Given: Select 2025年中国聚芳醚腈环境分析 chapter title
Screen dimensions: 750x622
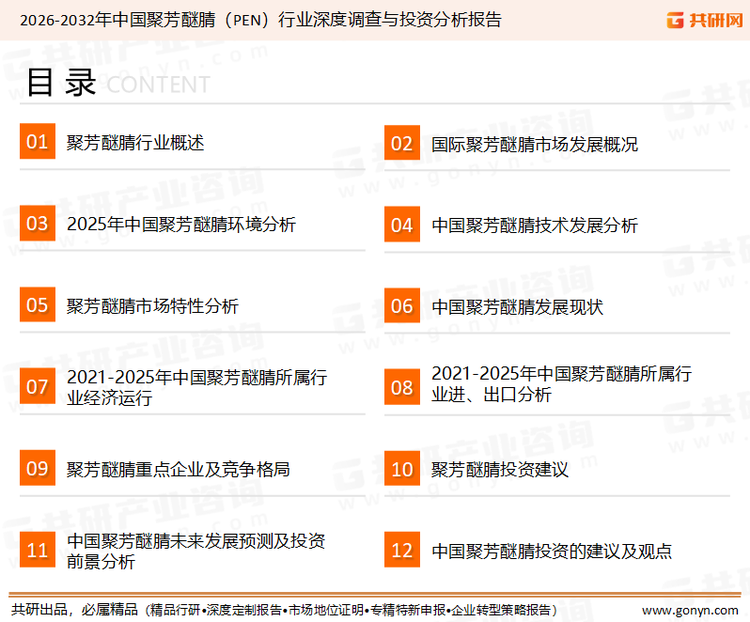Looking at the screenshot, I should tap(181, 225).
